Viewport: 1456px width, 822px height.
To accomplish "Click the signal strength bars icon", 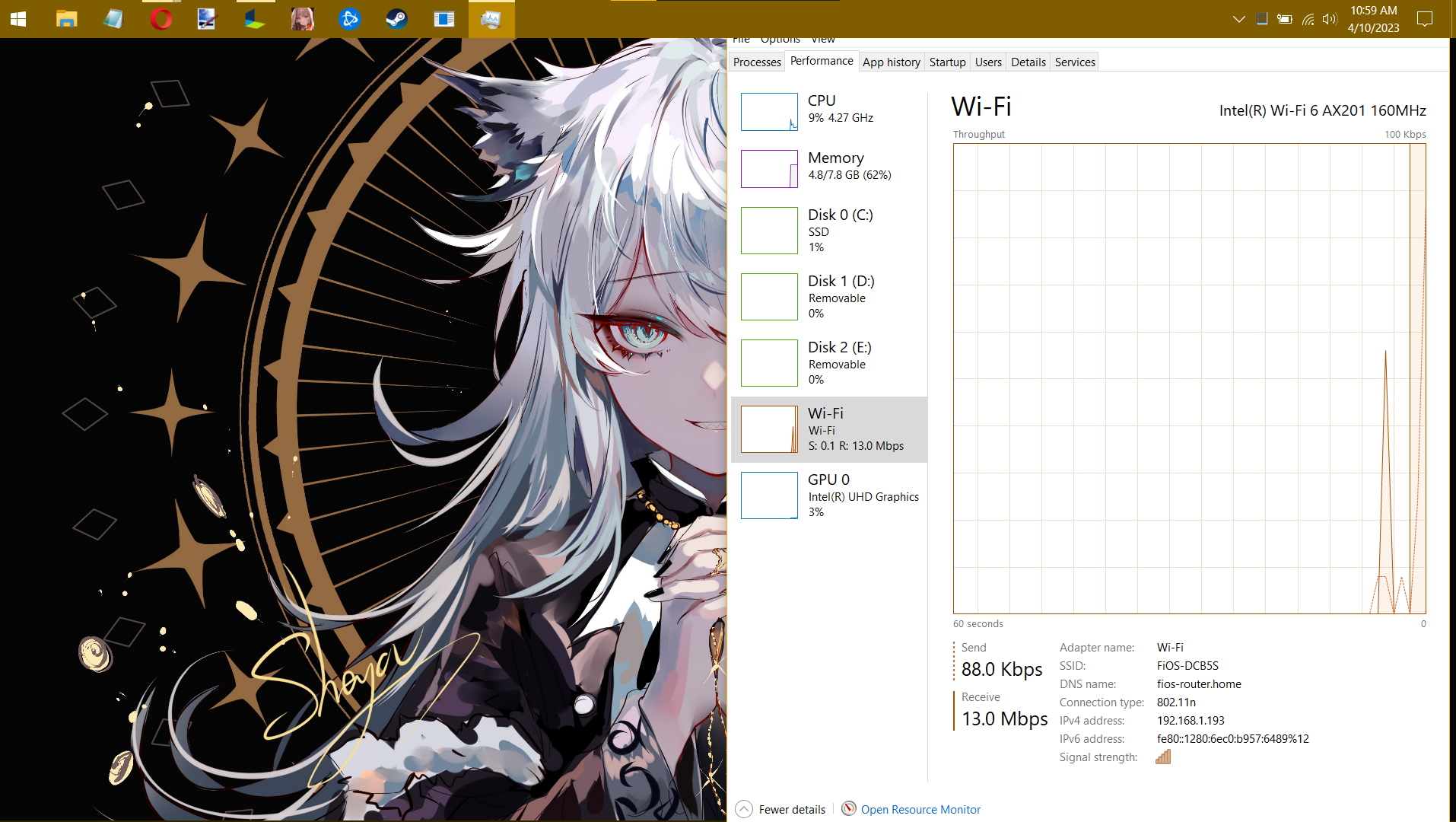I will tap(1163, 757).
